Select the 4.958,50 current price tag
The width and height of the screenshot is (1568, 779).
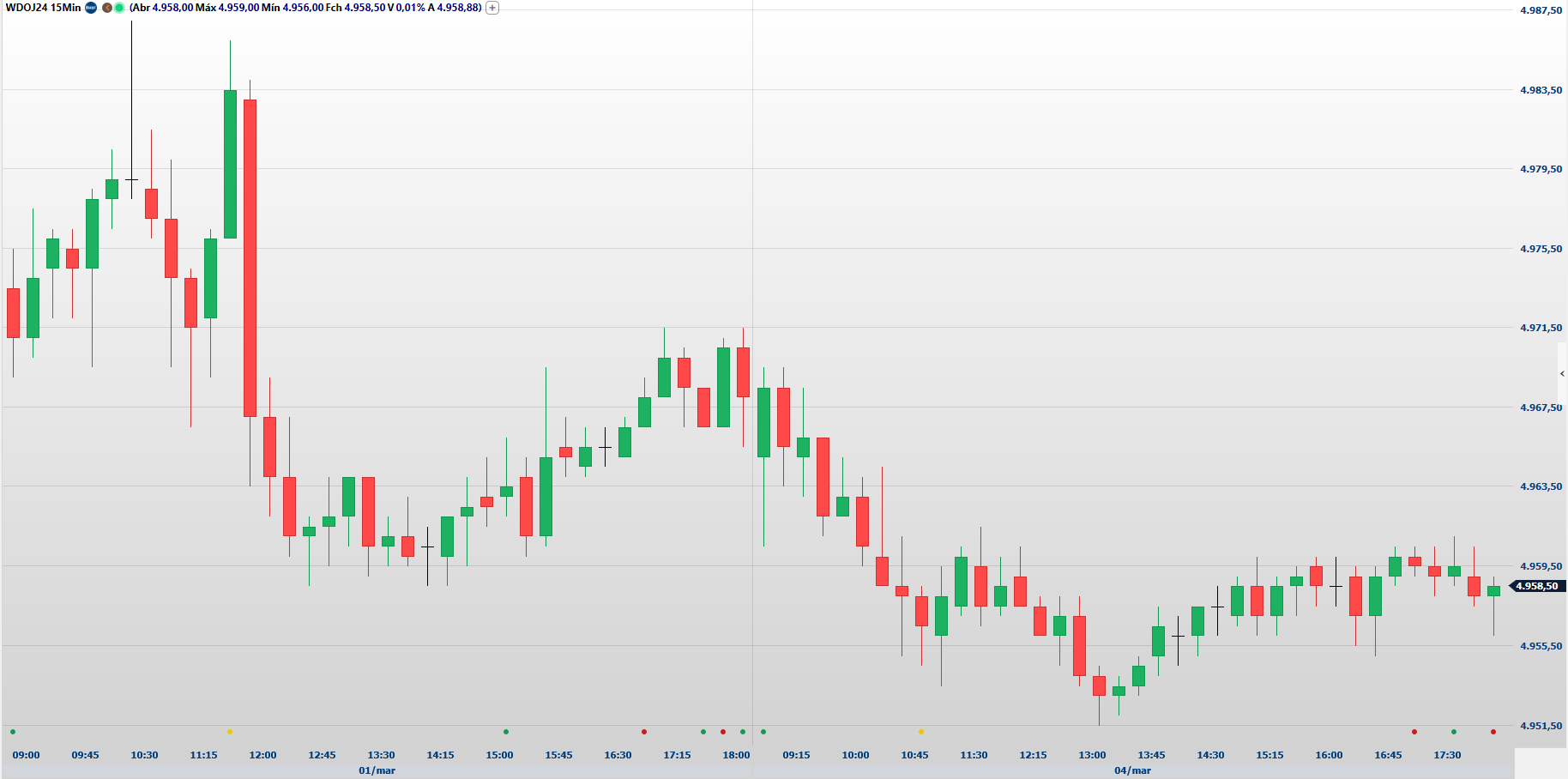point(1536,587)
